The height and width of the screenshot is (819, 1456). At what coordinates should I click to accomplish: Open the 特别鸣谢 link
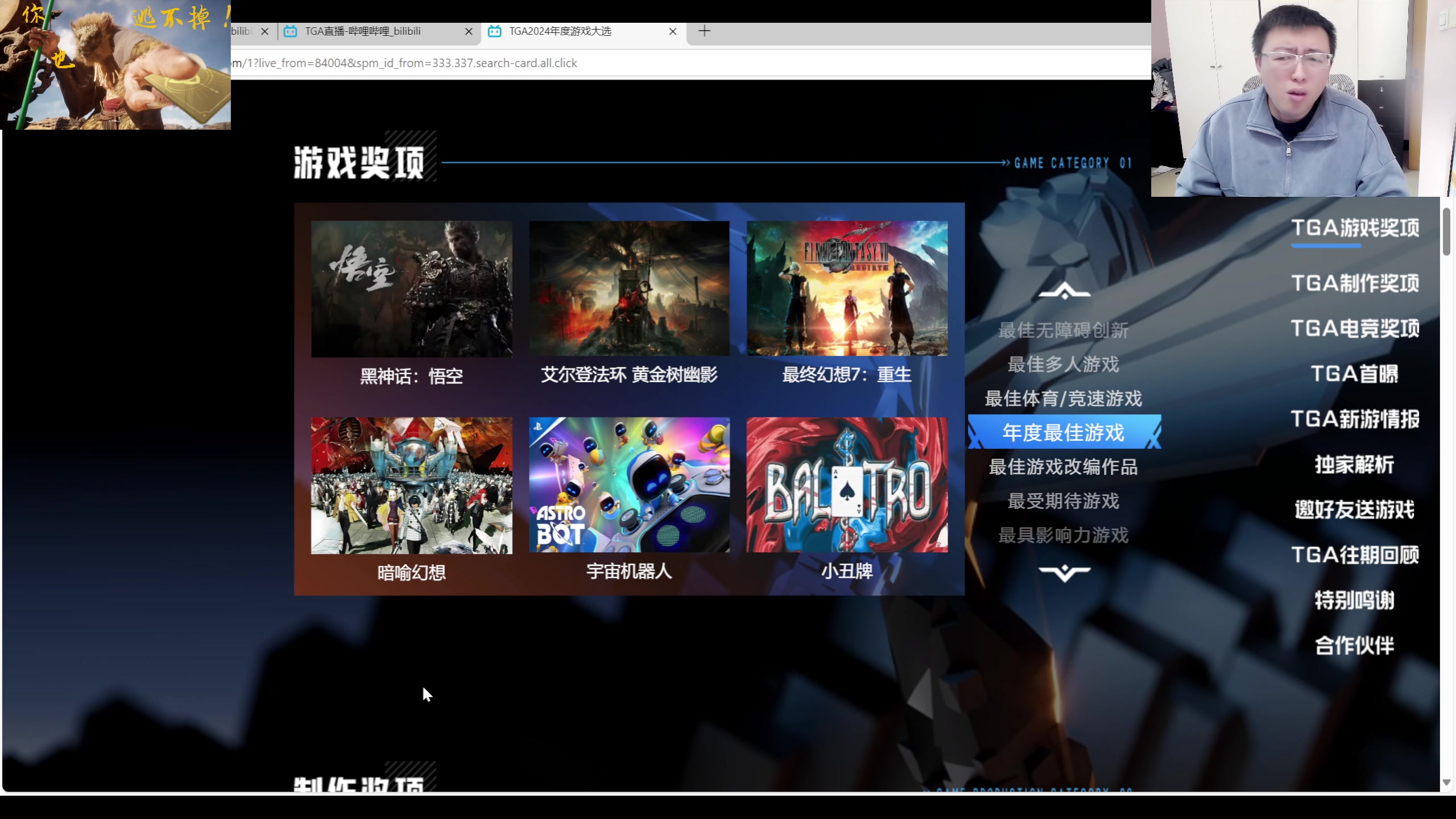[1355, 600]
